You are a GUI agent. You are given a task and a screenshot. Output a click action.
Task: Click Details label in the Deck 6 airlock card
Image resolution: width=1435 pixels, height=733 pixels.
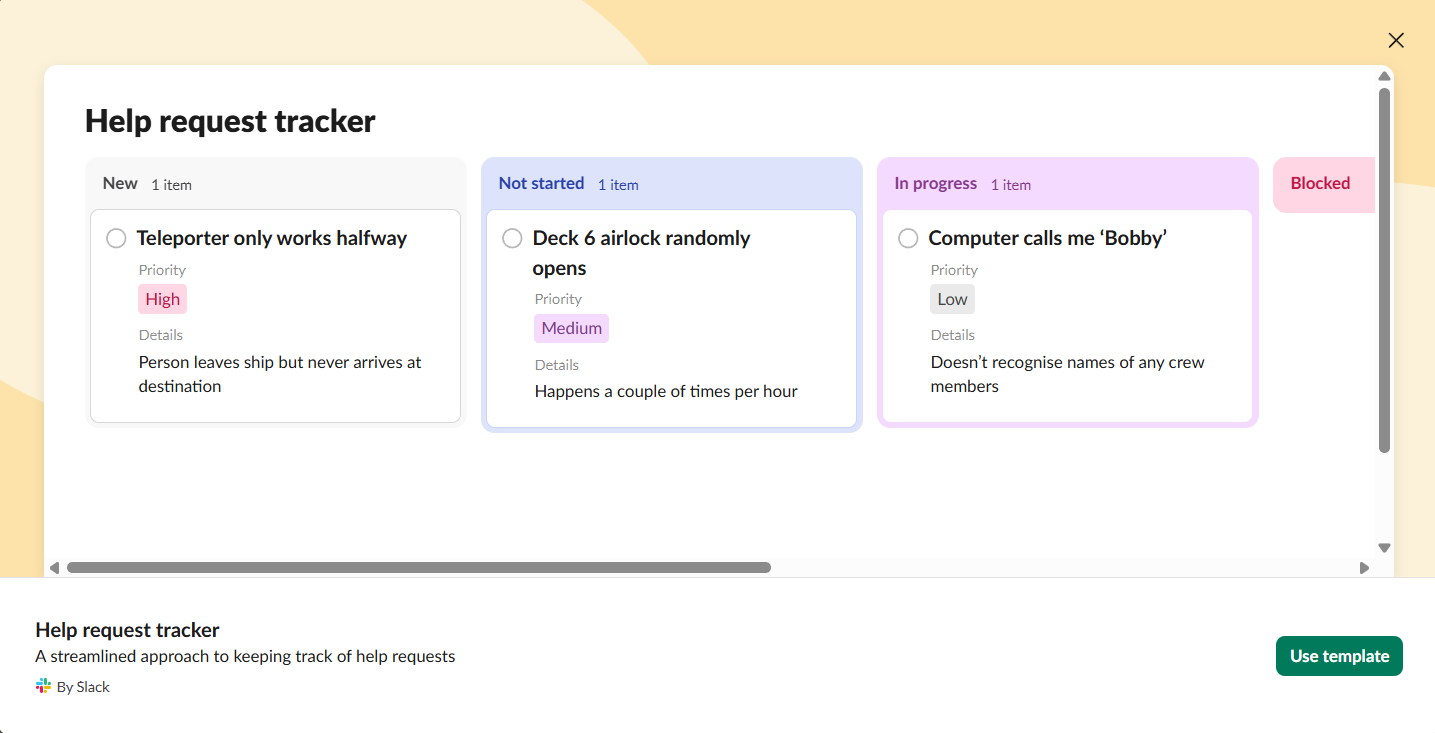click(557, 365)
